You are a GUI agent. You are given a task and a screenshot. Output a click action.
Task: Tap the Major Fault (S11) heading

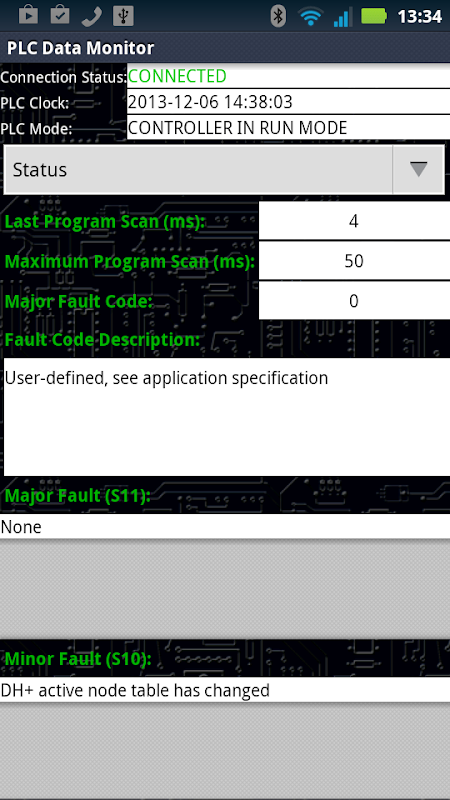pos(78,495)
